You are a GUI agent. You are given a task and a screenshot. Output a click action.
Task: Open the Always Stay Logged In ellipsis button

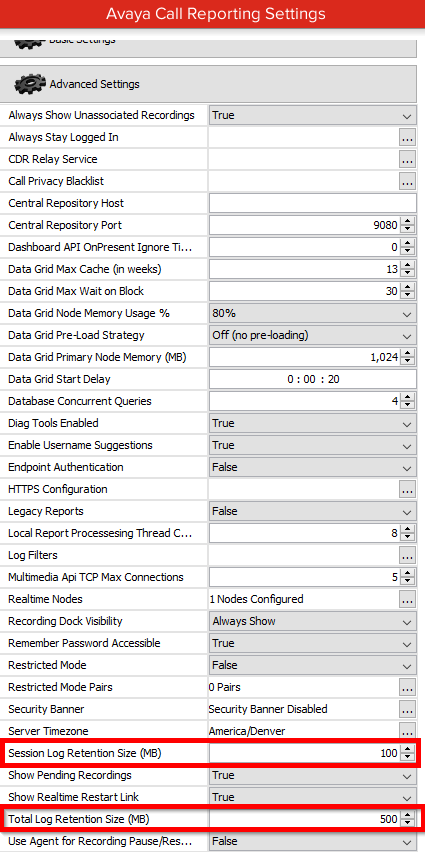pyautogui.click(x=407, y=137)
